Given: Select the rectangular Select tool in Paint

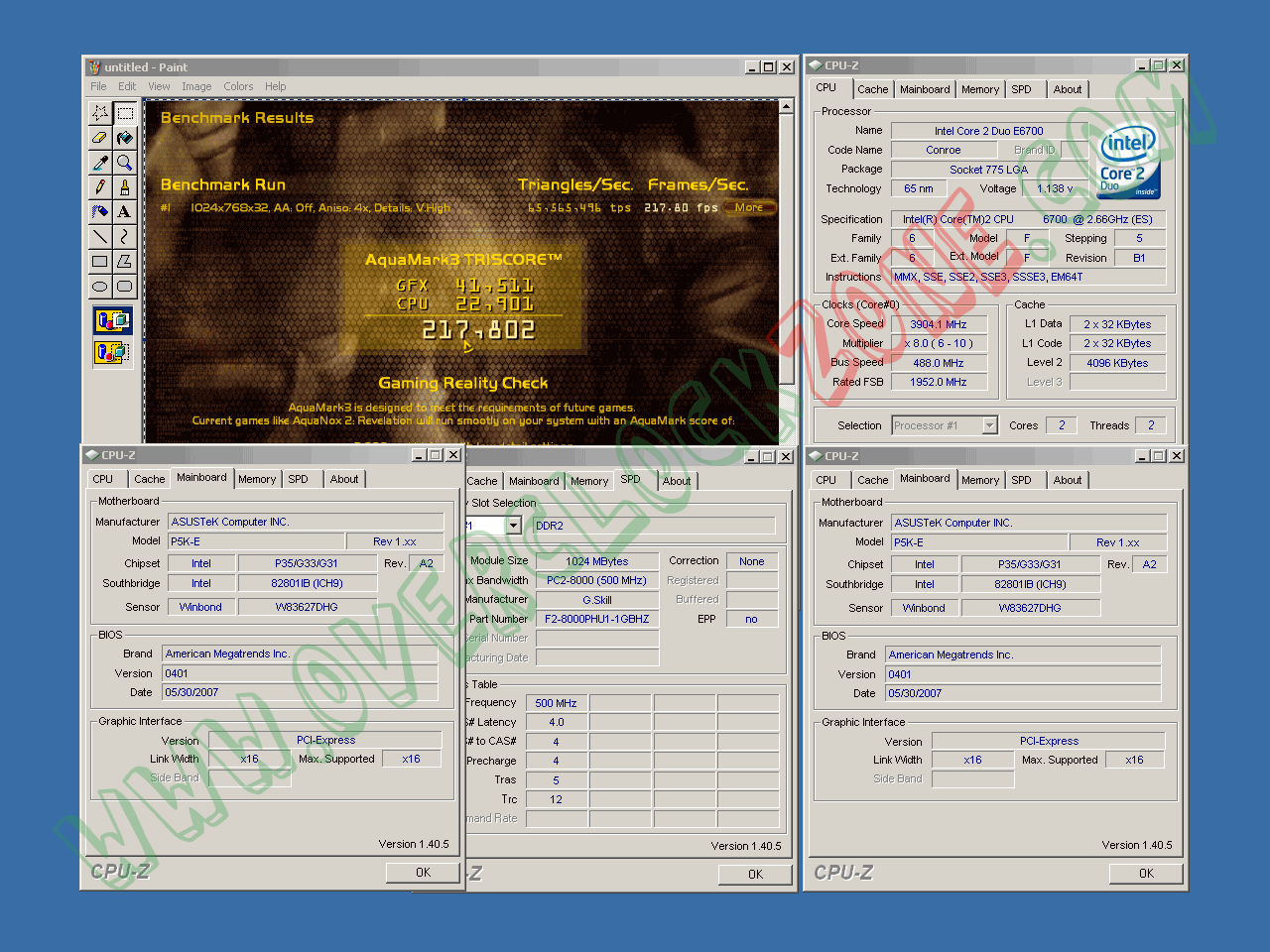Looking at the screenshot, I should [124, 112].
